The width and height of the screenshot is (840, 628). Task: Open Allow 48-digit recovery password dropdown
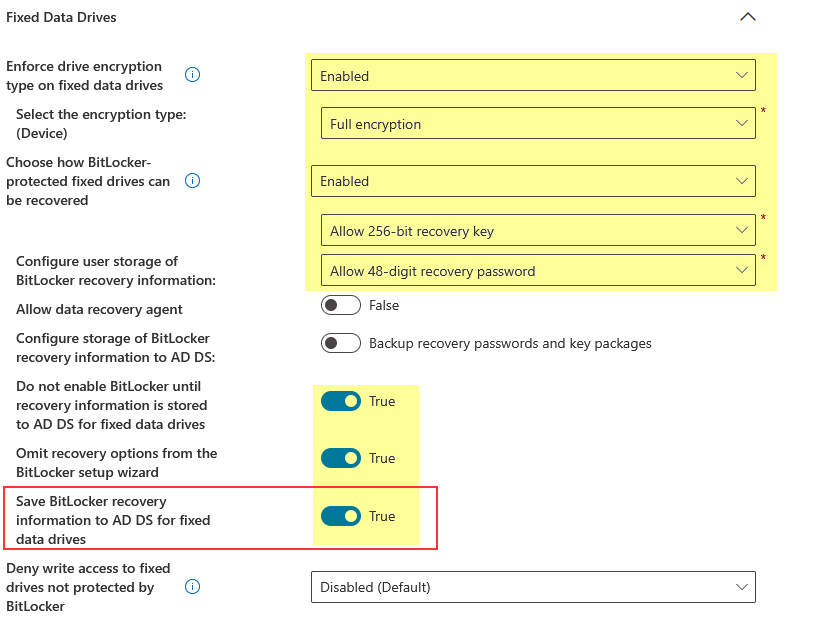[538, 270]
